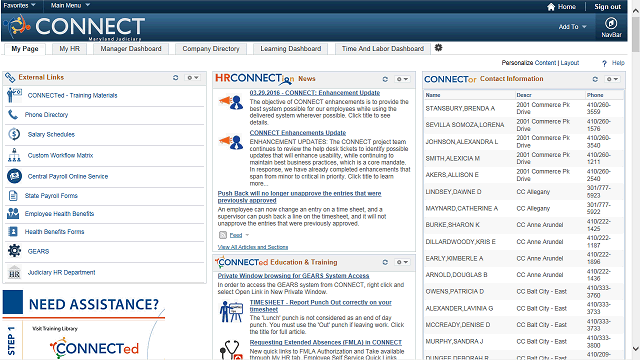
Task: Open CONNECTed Education & Training settings dropdown
Action: [x=402, y=262]
